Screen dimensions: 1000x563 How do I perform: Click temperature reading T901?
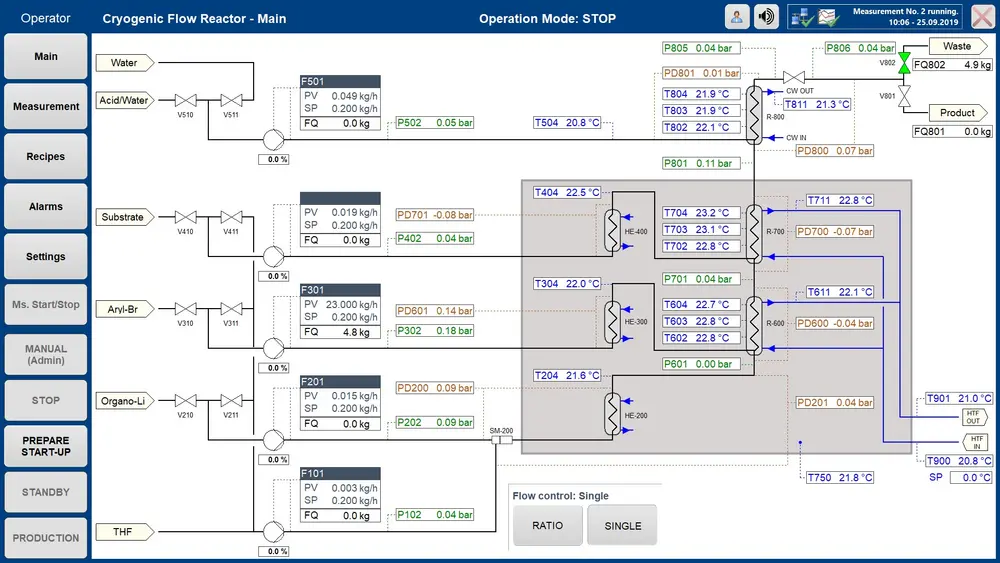959,398
